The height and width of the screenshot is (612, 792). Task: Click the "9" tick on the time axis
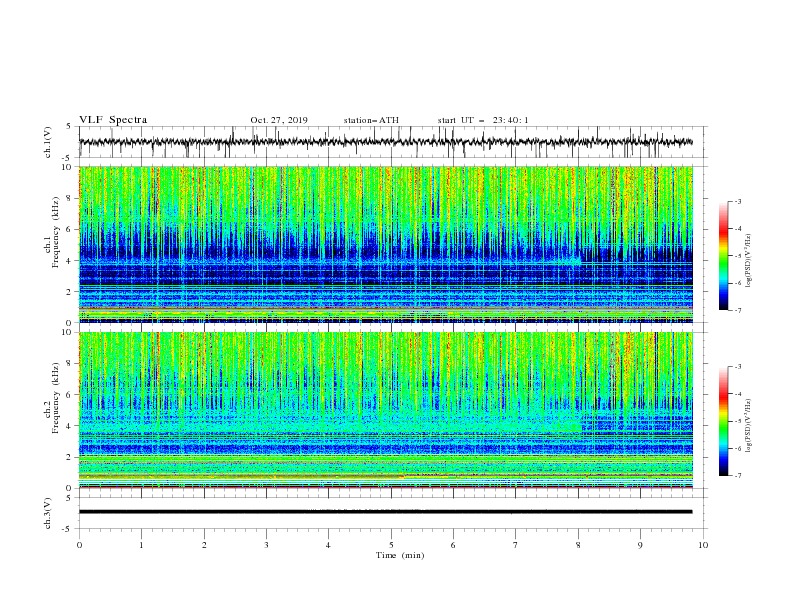(640, 545)
